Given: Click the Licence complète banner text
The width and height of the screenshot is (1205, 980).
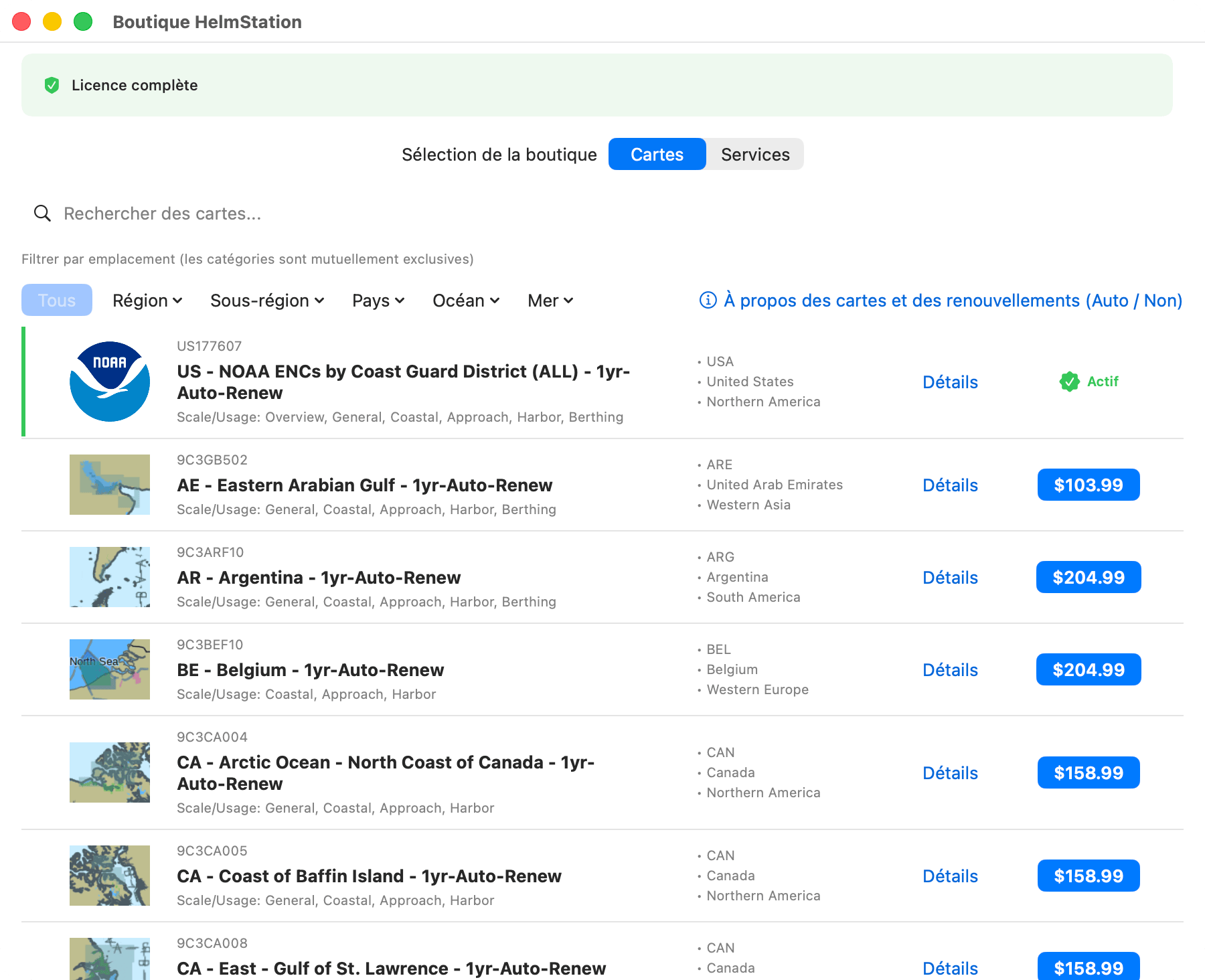Looking at the screenshot, I should tap(135, 85).
